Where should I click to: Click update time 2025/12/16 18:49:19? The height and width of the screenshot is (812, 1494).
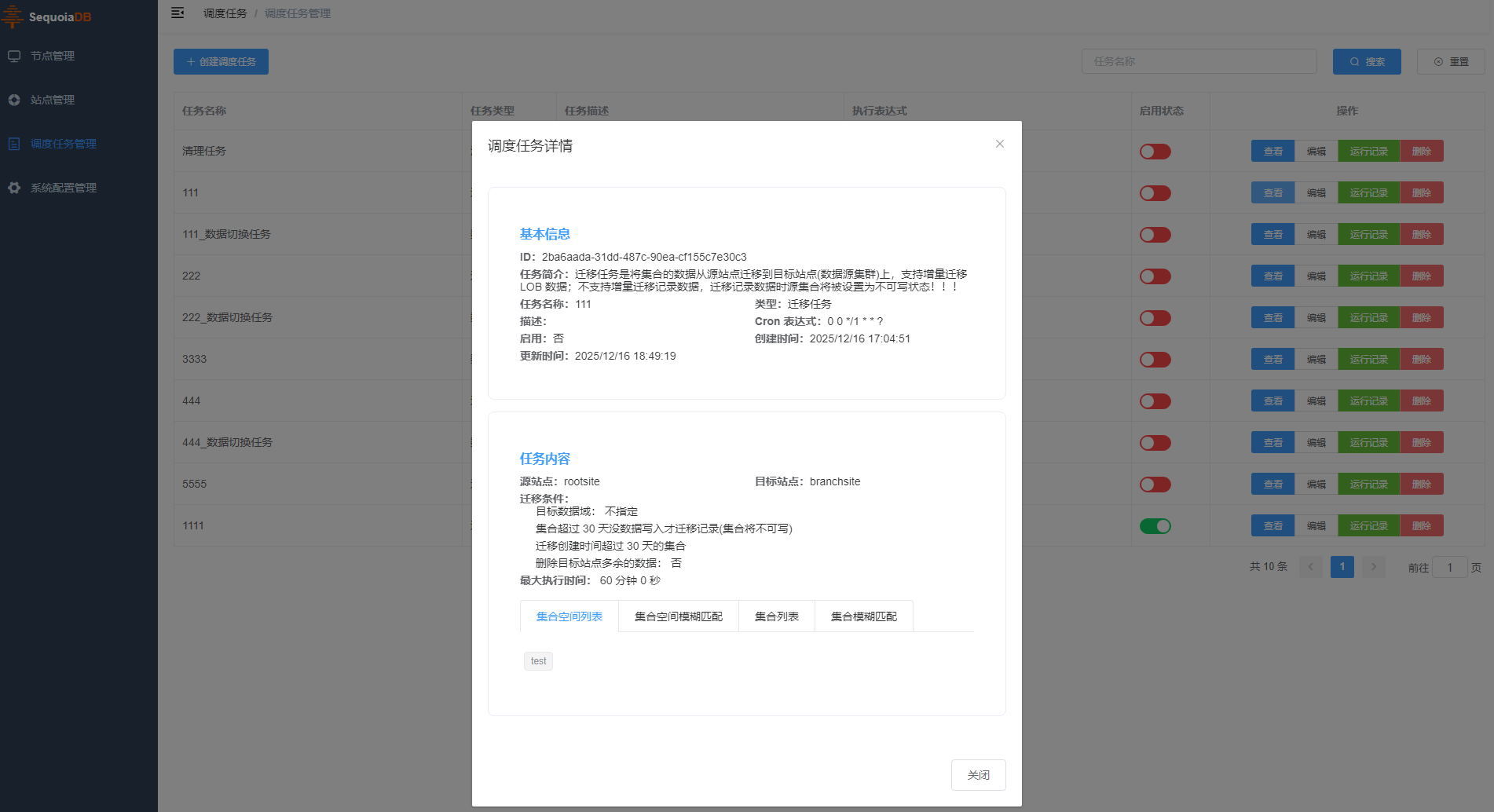click(625, 356)
